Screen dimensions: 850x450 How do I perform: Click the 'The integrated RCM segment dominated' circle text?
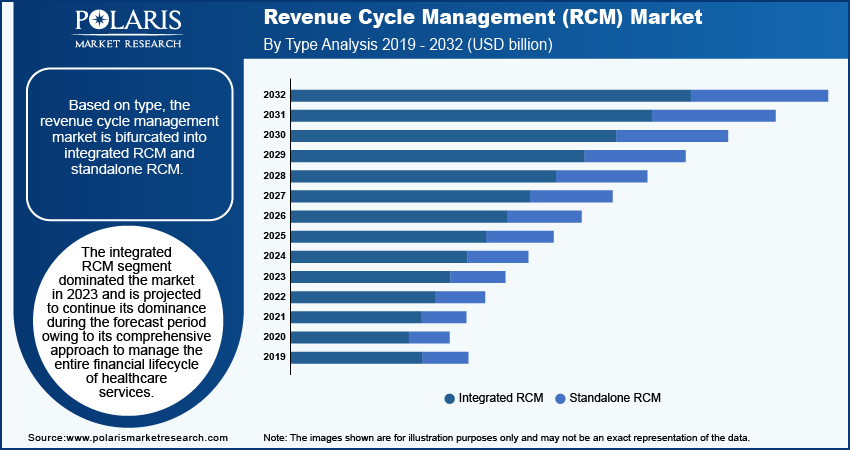tap(129, 323)
